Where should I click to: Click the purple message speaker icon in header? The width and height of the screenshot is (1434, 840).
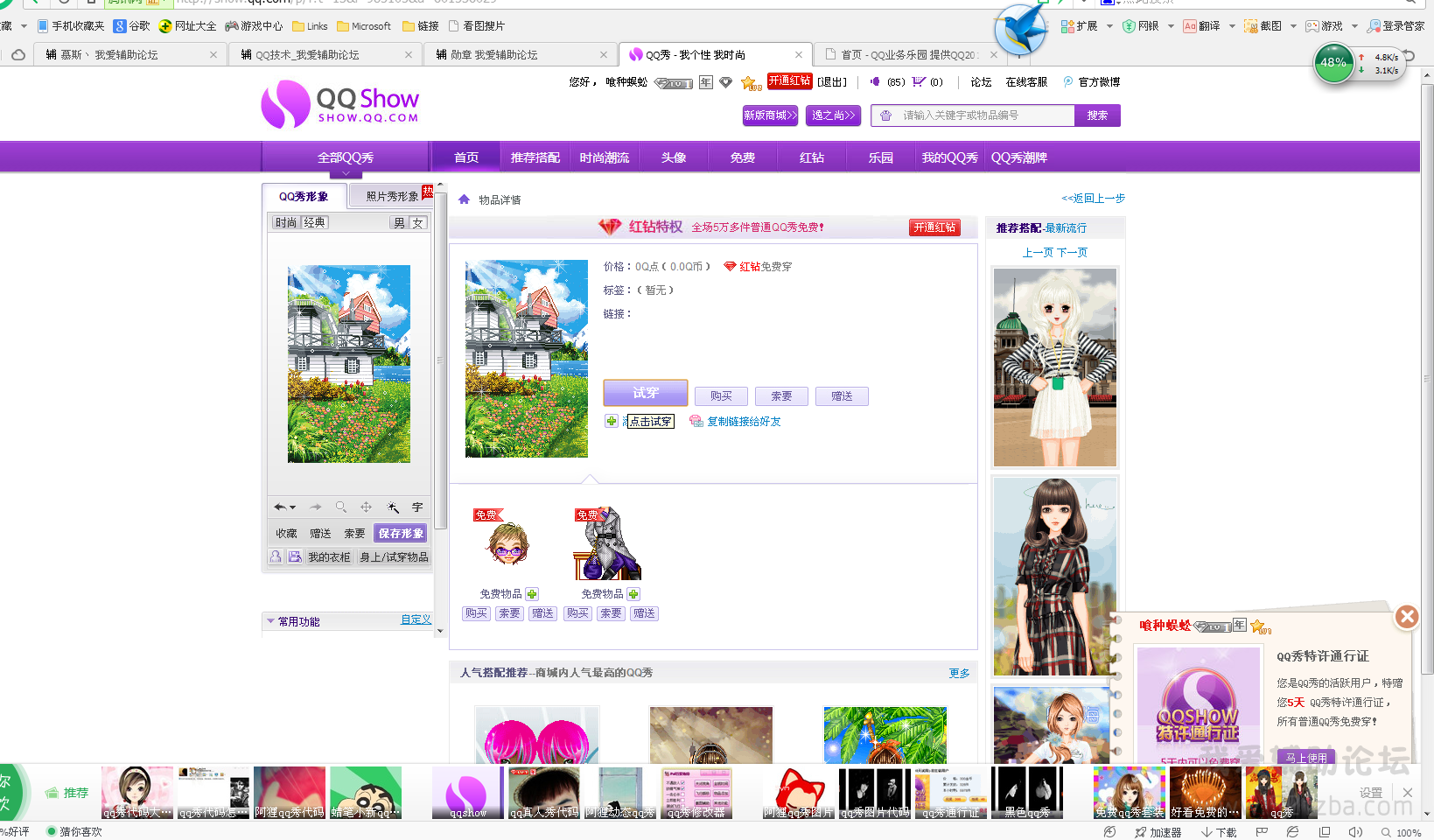click(875, 82)
